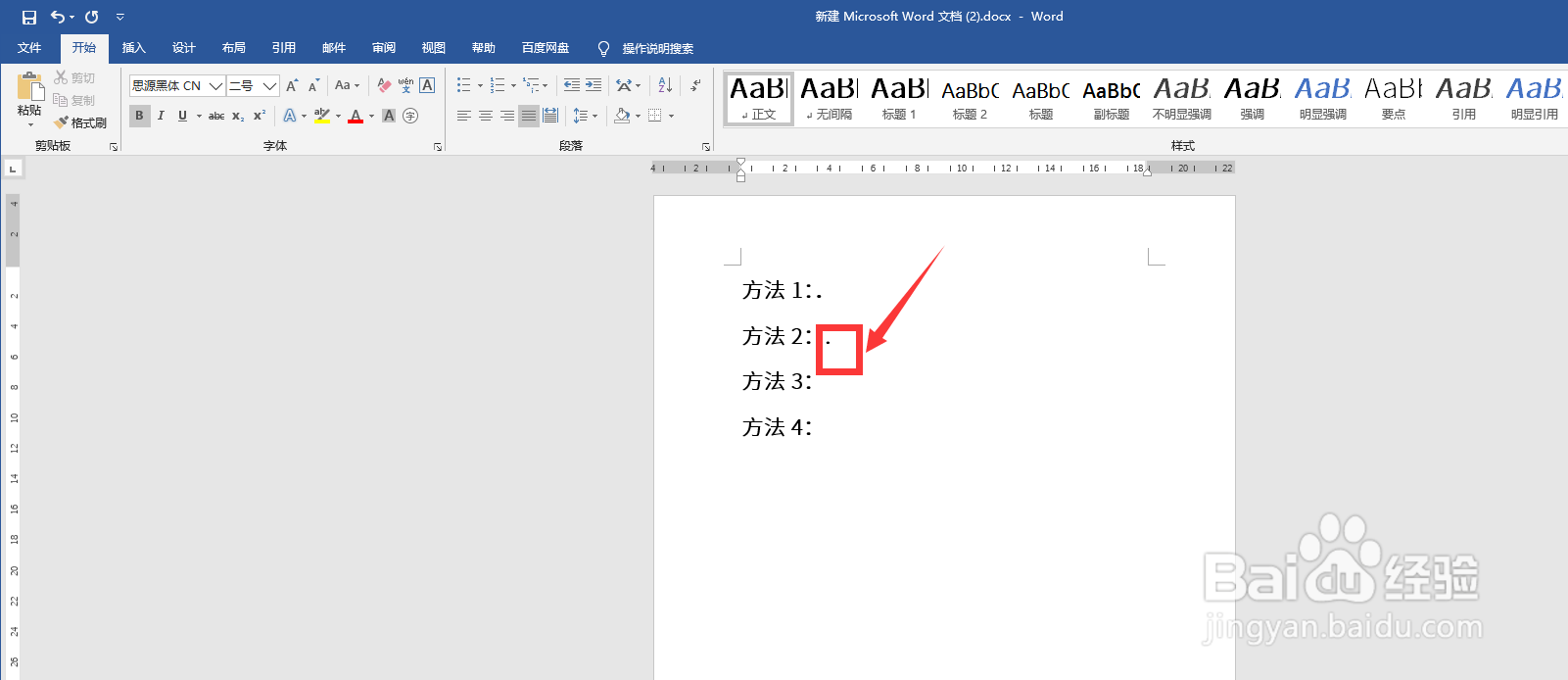Switch to the 布局 Layout tab
The height and width of the screenshot is (680, 1568).
click(233, 48)
